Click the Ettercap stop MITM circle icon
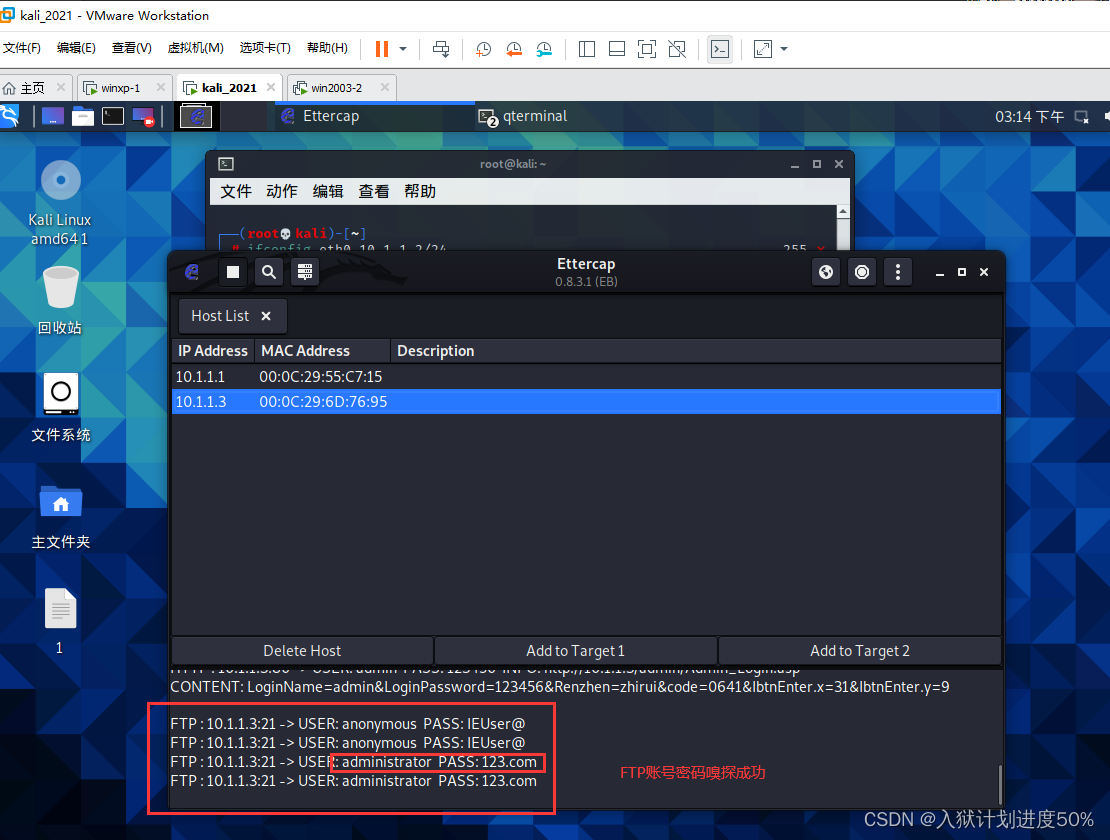 (x=862, y=272)
